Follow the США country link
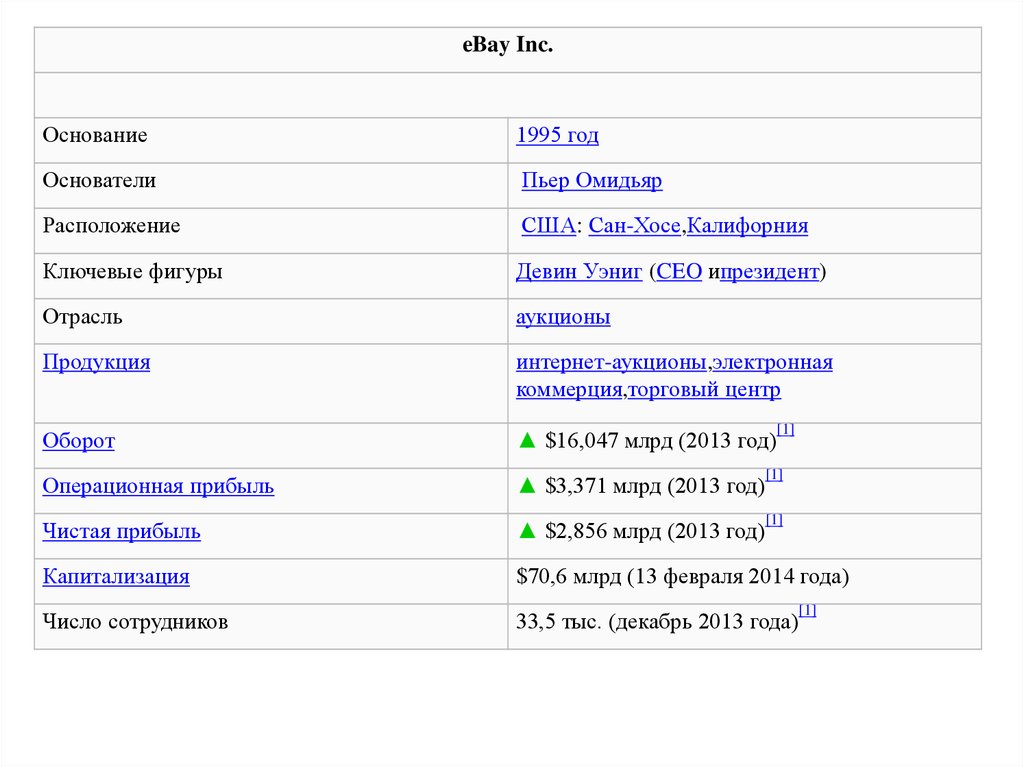 click(x=548, y=225)
